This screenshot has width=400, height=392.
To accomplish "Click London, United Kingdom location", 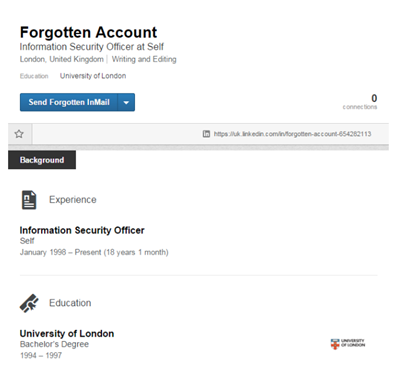I will (x=62, y=59).
